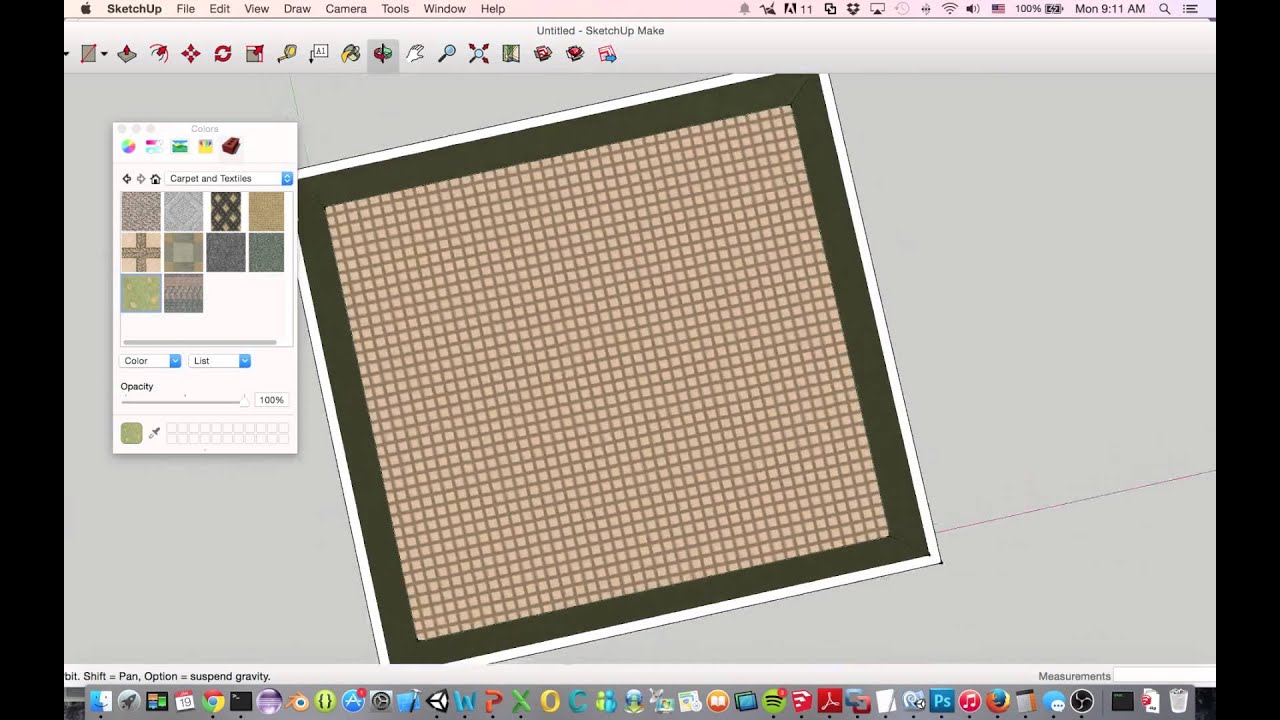The image size is (1280, 720).
Task: Expand the line tool dropdown arrow
Action: [104, 54]
